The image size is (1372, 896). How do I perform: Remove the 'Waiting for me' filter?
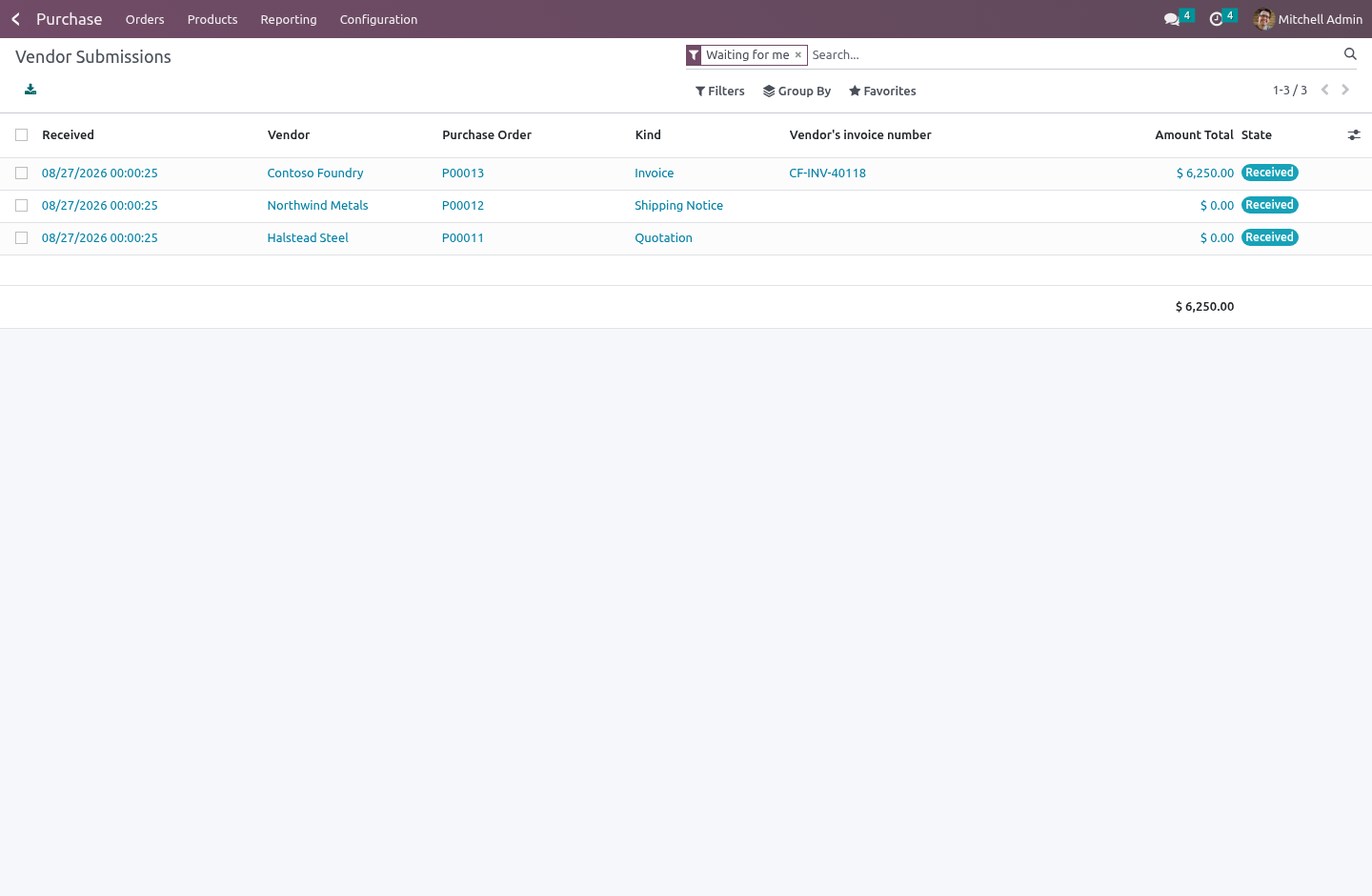(x=798, y=55)
